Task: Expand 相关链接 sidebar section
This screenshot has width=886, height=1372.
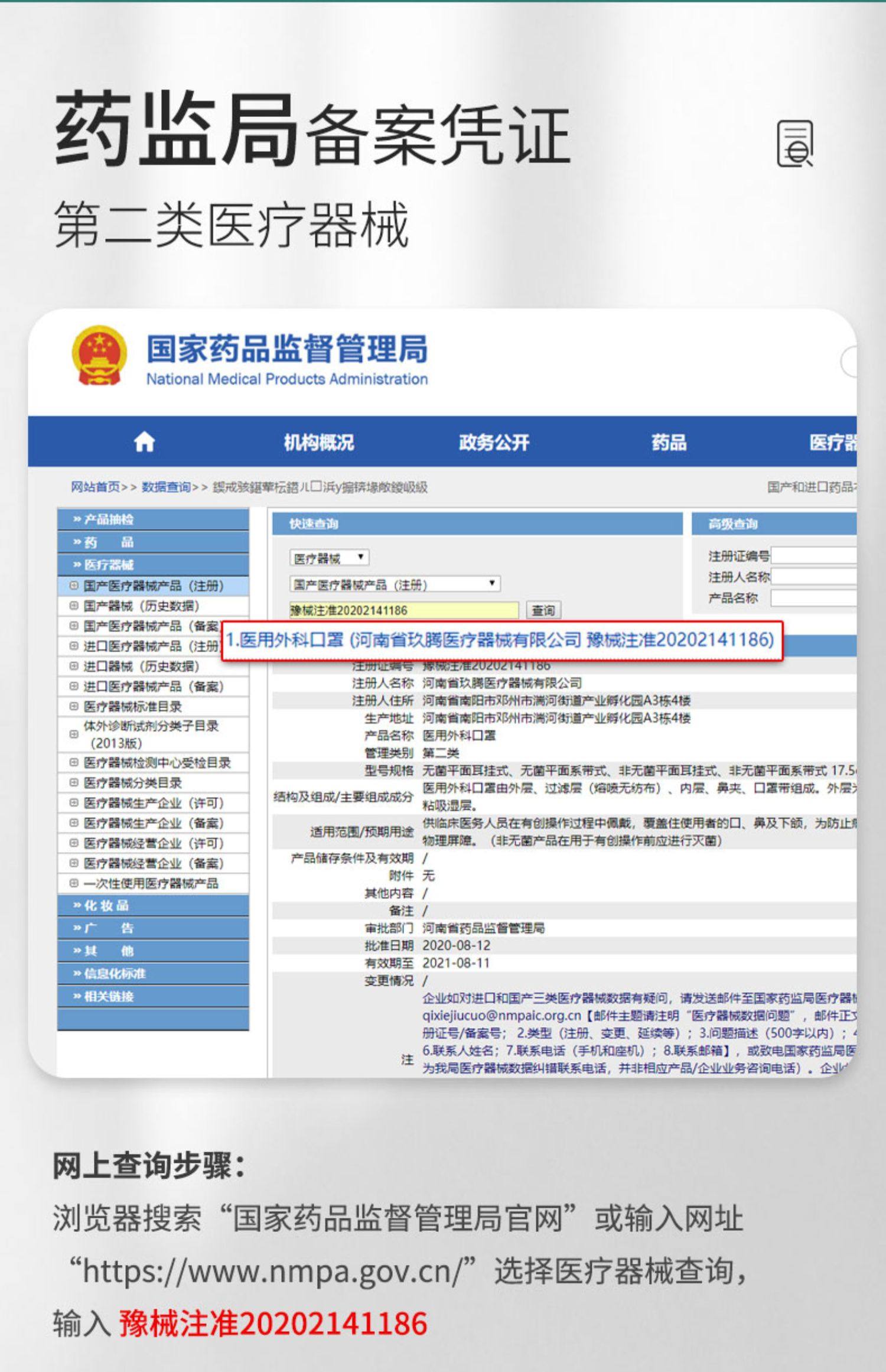Action: click(x=153, y=996)
